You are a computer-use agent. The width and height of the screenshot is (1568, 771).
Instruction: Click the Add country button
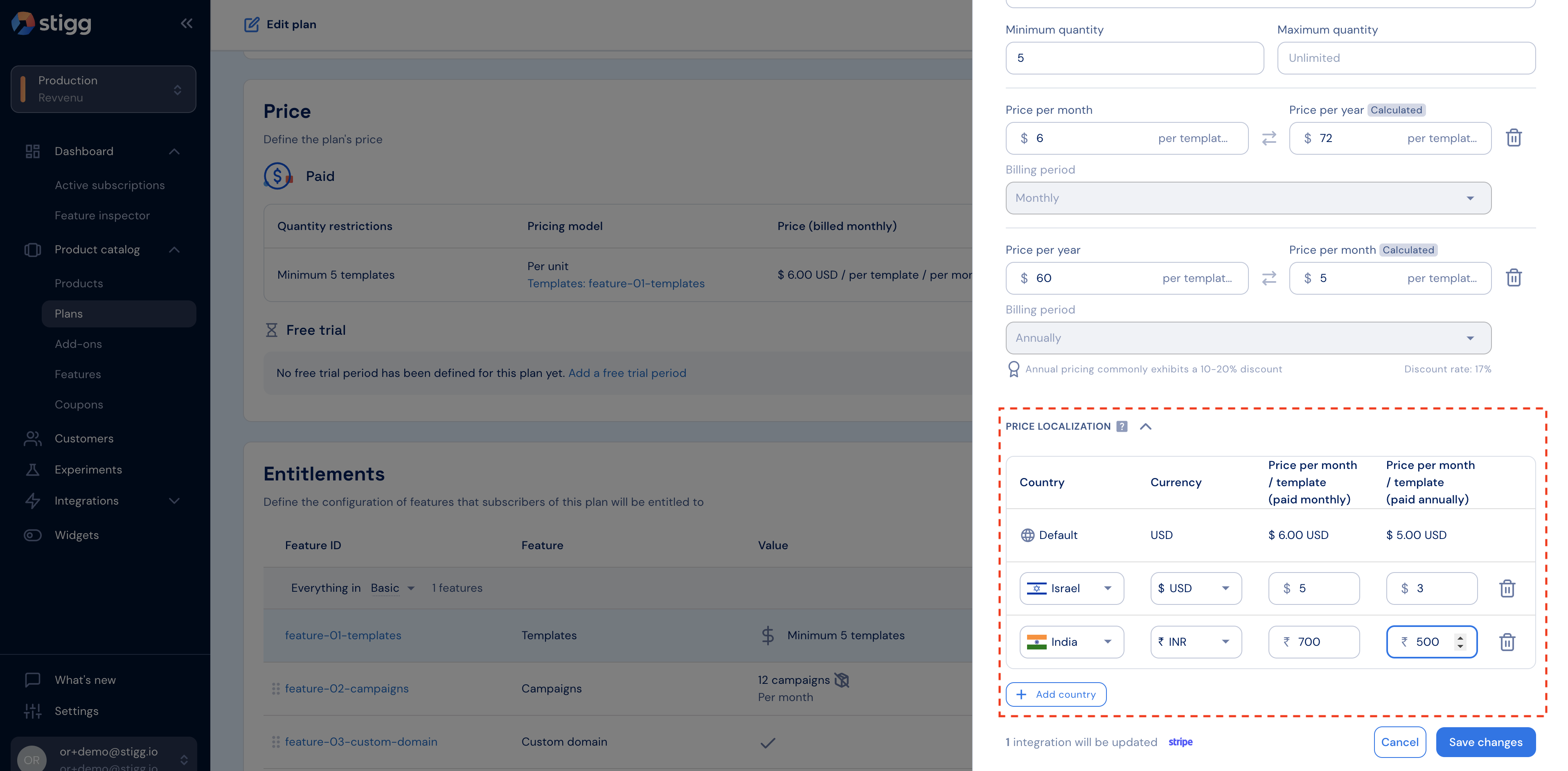pos(1055,694)
